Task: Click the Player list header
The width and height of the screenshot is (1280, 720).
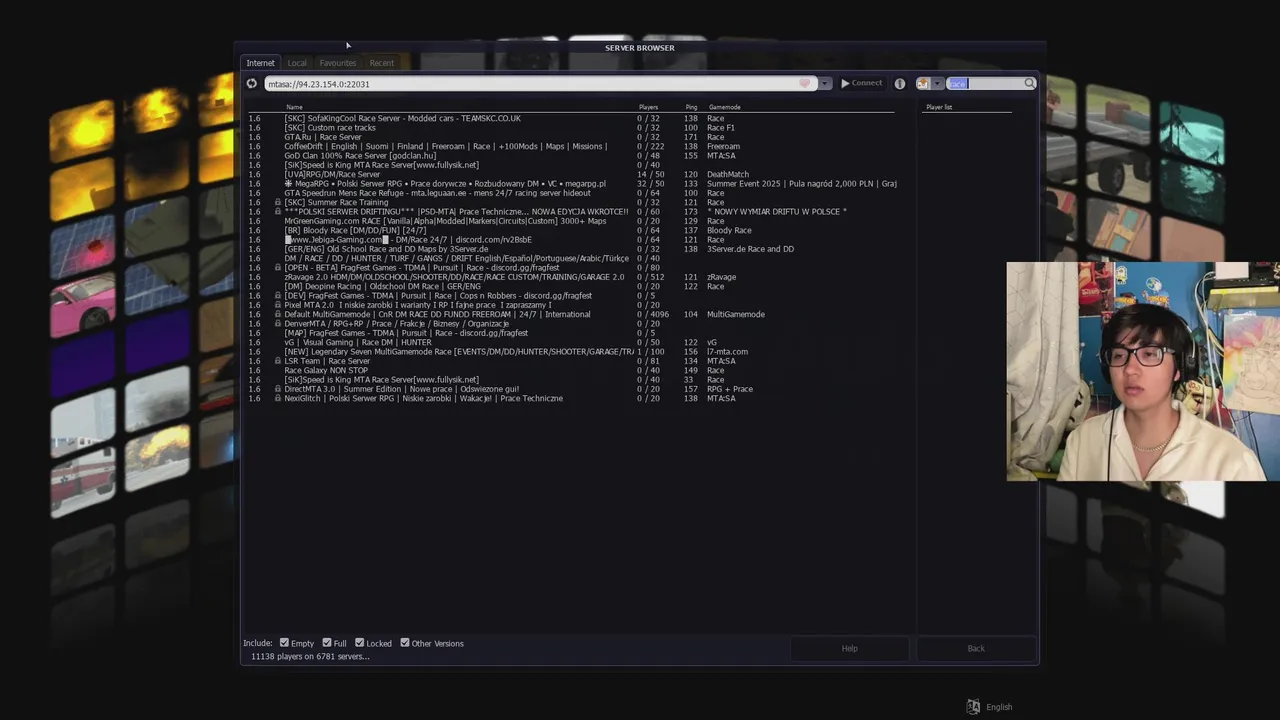Action: point(939,107)
